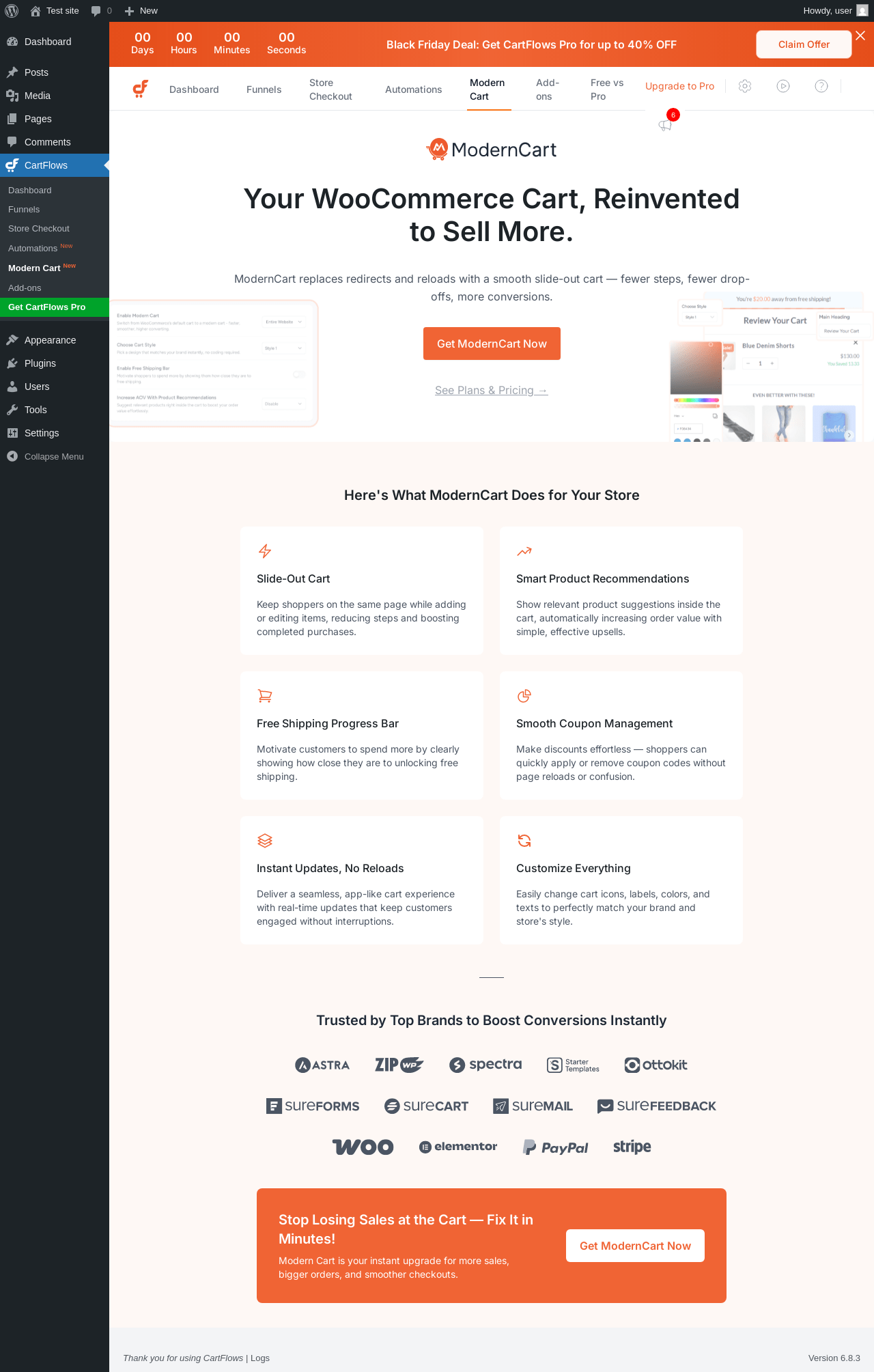874x1372 pixels.
Task: Open the Automations tab
Action: tap(413, 89)
